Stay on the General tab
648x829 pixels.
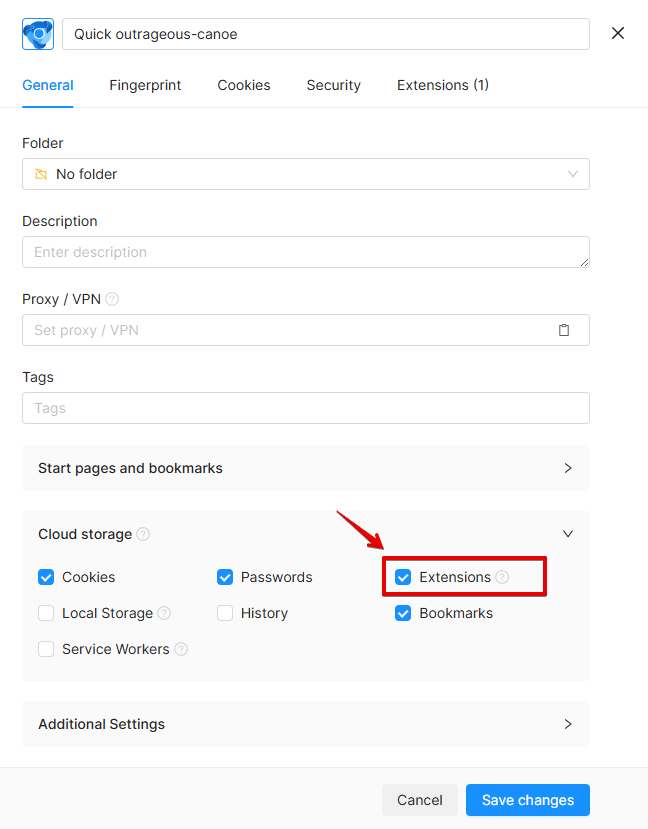(x=48, y=85)
